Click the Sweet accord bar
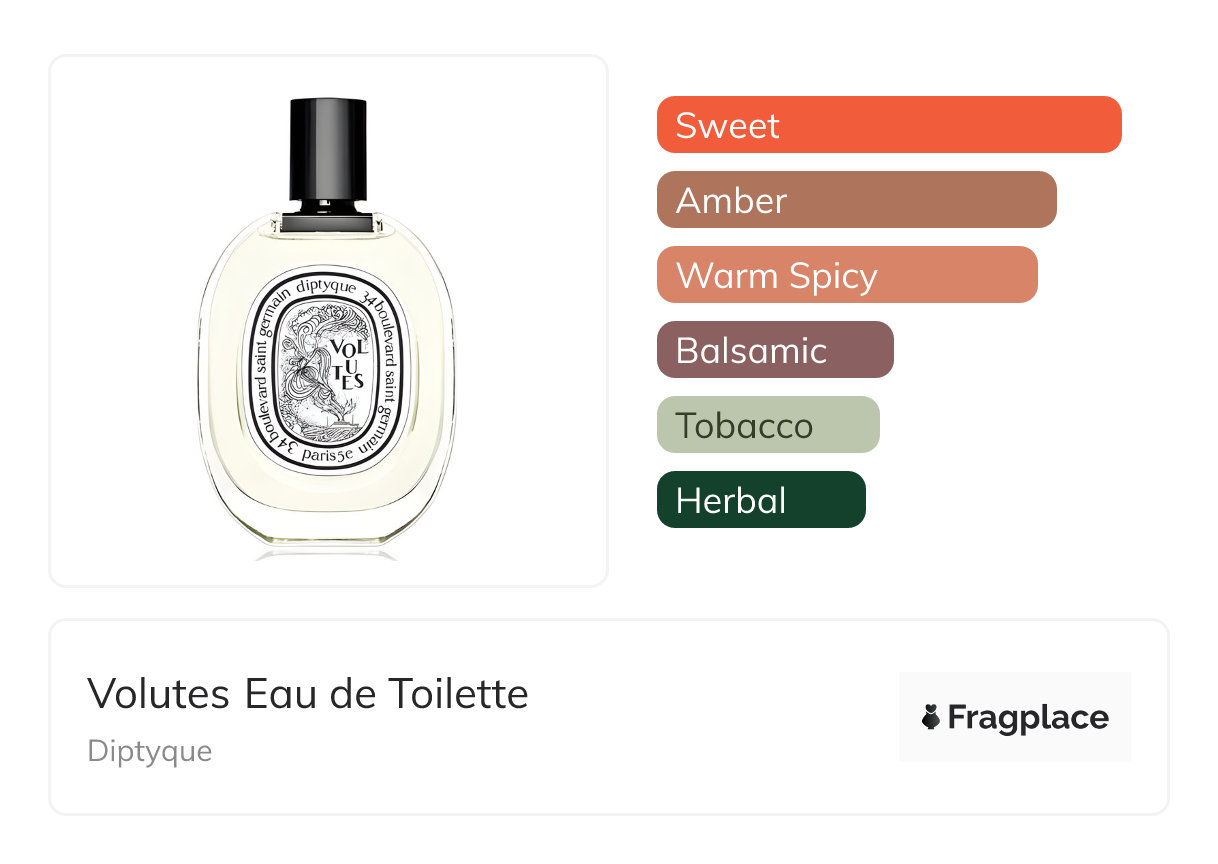This screenshot has height=864, width=1218. click(889, 125)
